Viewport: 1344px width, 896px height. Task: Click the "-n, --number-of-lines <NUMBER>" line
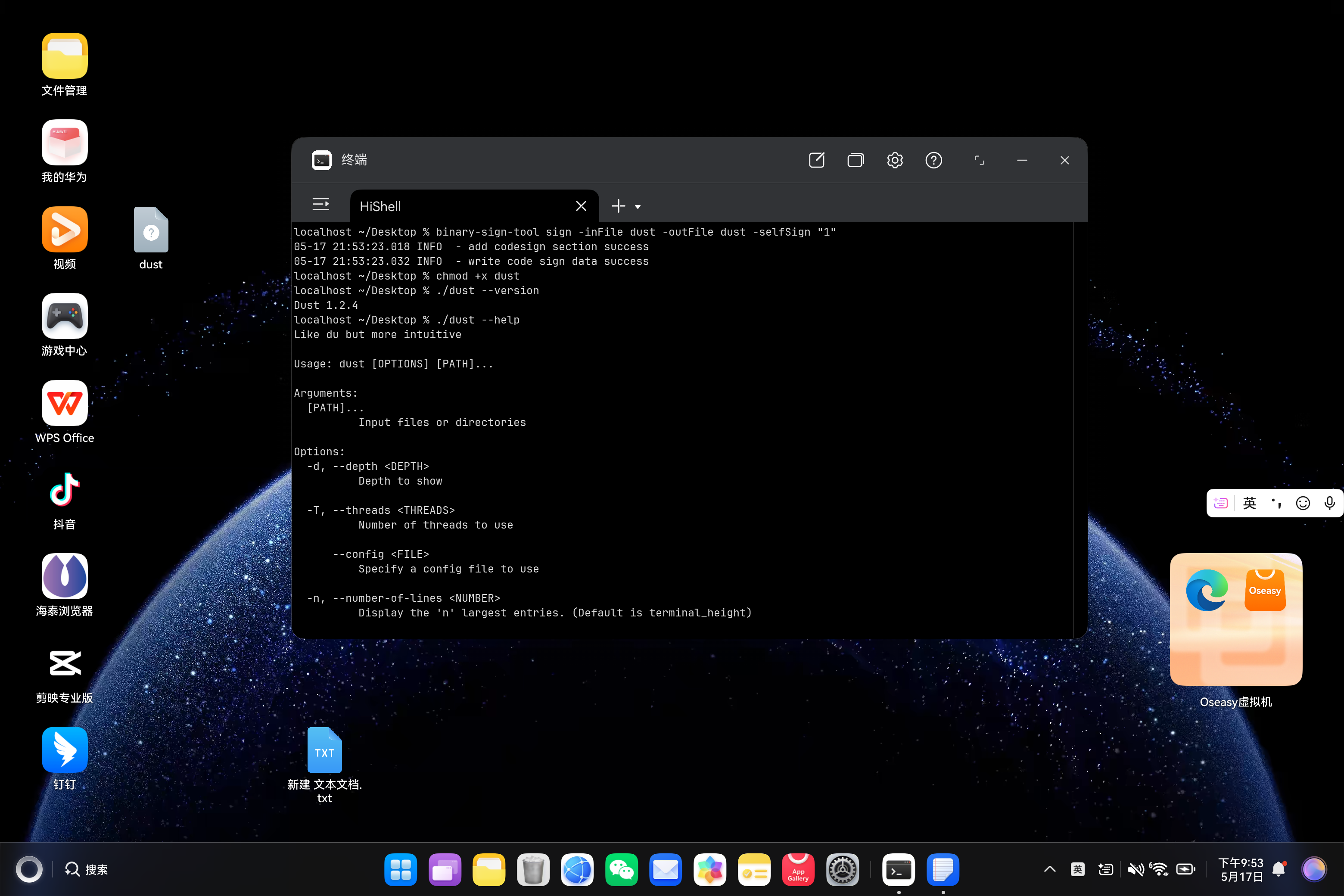[x=403, y=598]
